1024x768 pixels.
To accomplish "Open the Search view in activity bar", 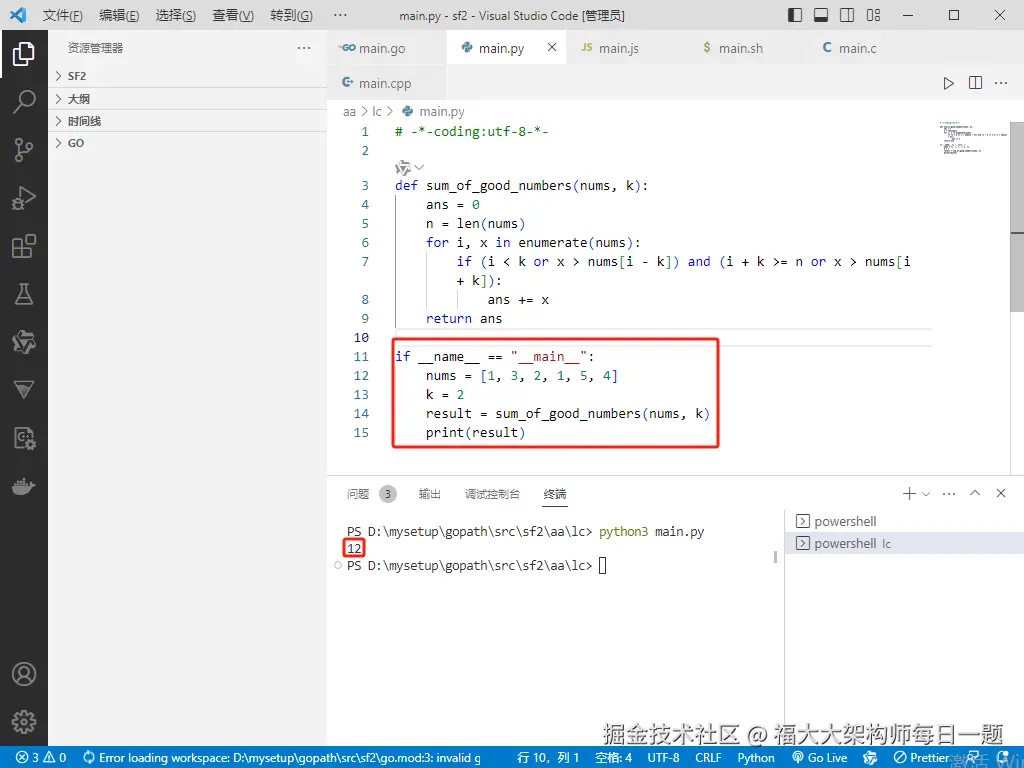I will 24,102.
